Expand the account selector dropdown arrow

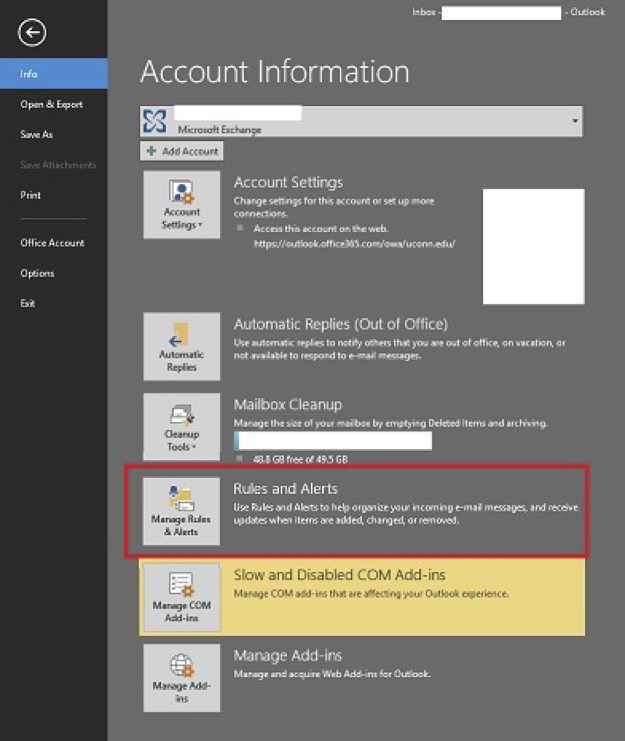point(574,121)
